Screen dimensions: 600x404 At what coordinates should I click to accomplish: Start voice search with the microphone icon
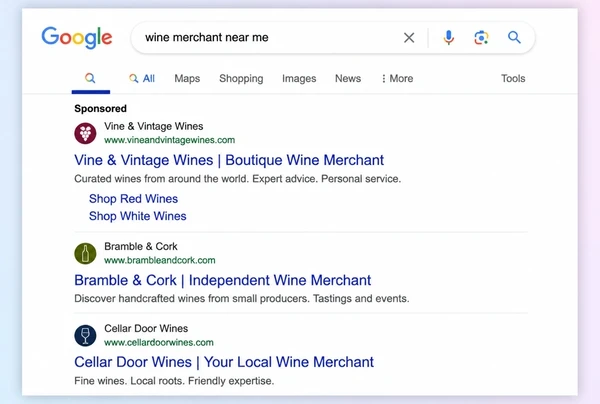448,37
